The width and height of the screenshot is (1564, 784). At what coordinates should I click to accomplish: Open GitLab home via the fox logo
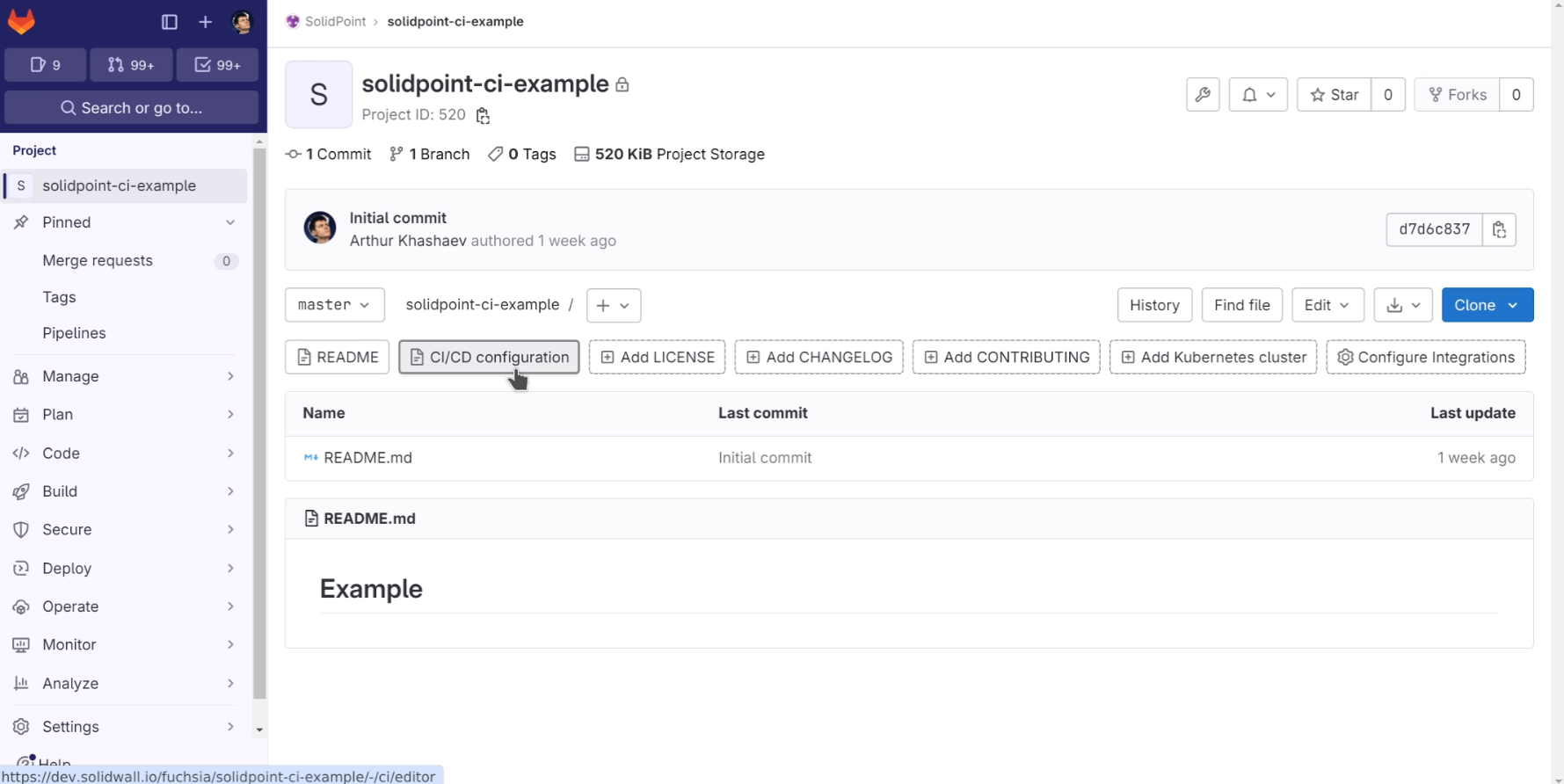tap(21, 21)
